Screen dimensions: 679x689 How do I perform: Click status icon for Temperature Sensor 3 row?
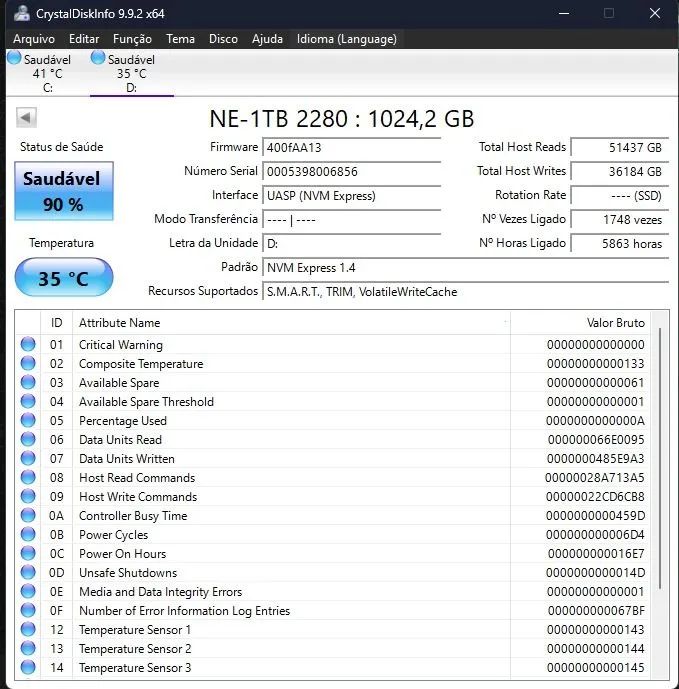coord(28,667)
